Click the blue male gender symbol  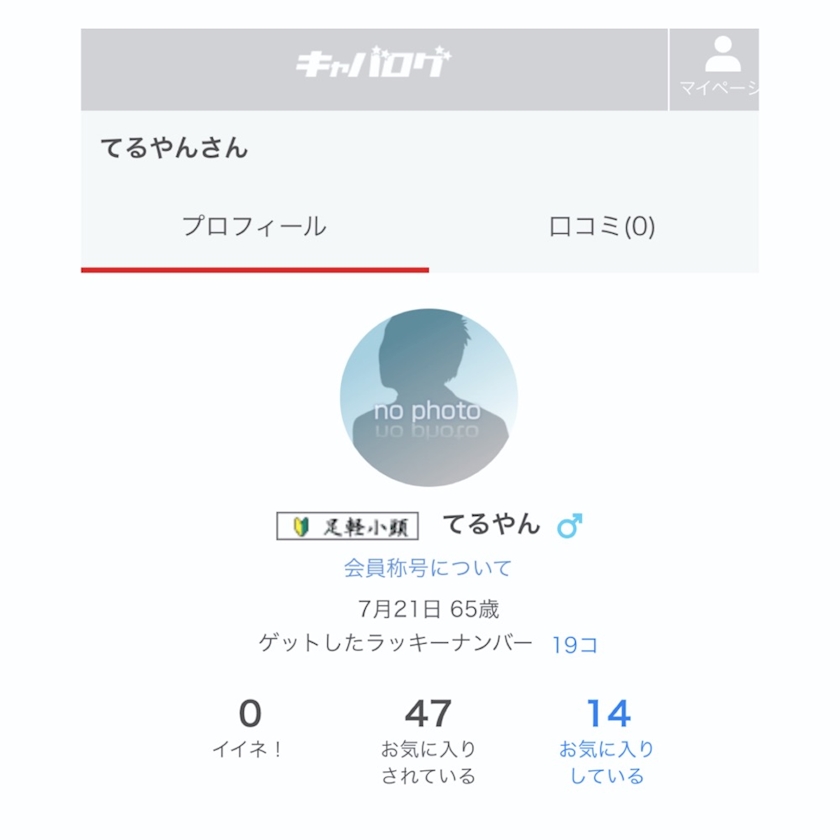point(570,526)
